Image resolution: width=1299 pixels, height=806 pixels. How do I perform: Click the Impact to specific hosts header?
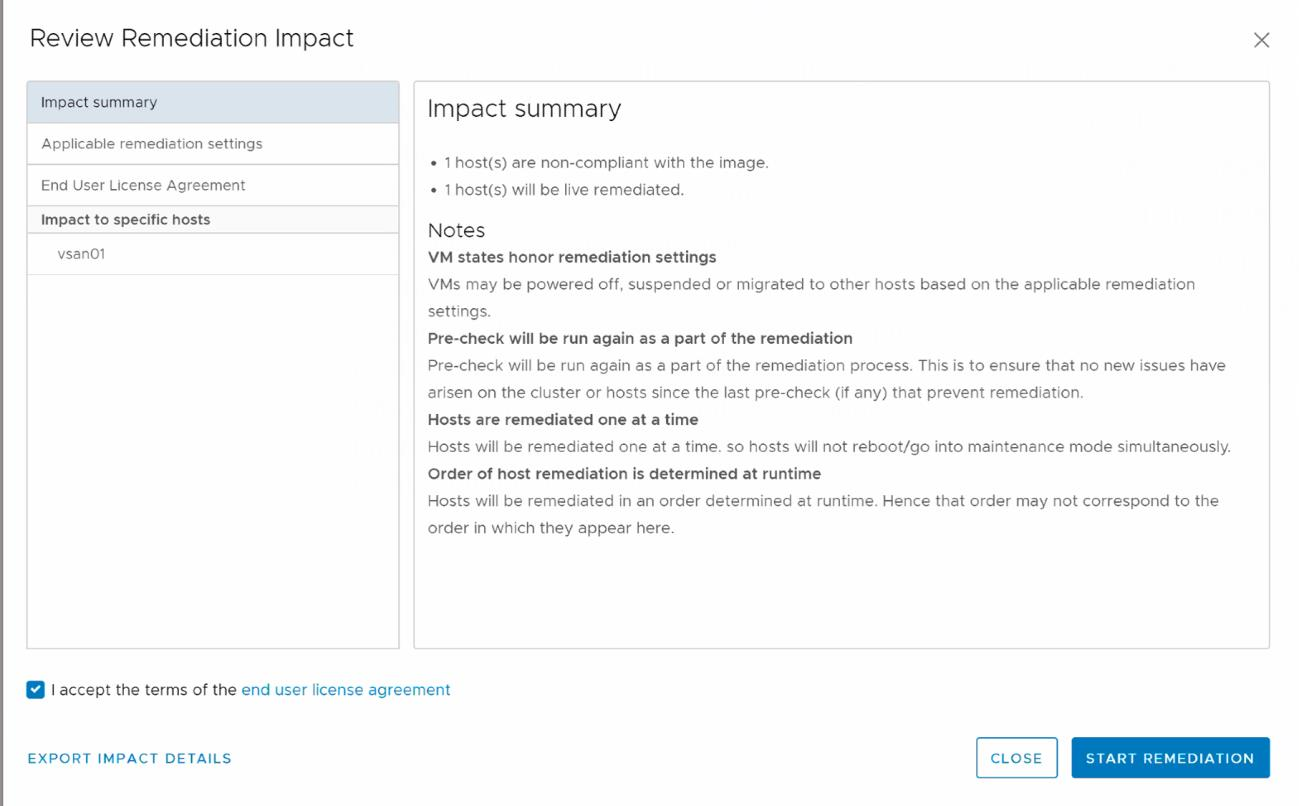126,220
